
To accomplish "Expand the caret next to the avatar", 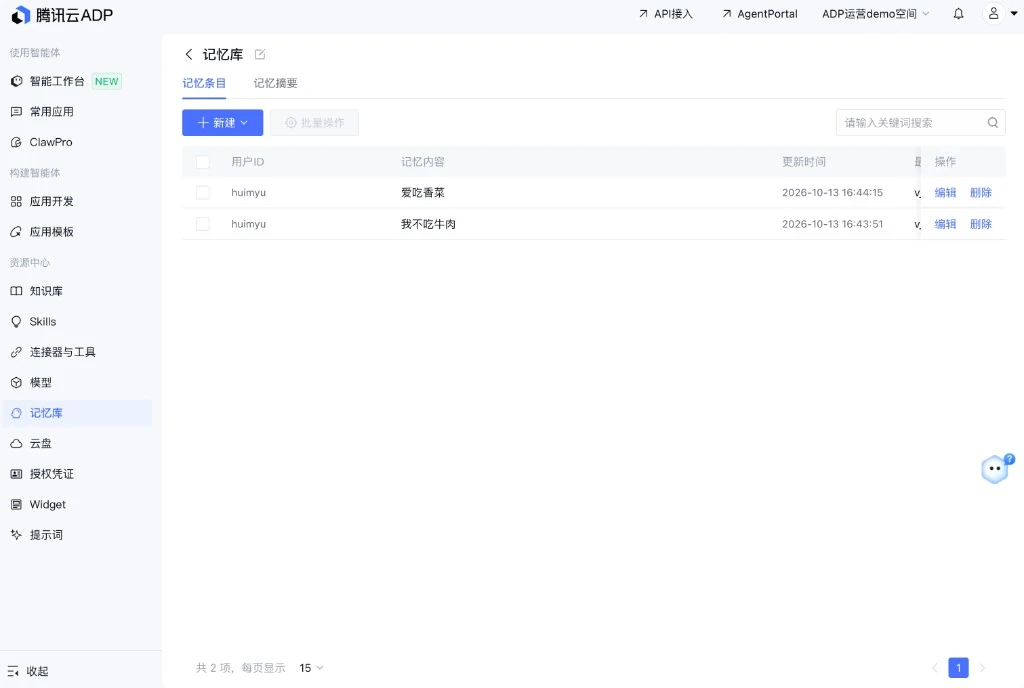I will pos(1014,13).
